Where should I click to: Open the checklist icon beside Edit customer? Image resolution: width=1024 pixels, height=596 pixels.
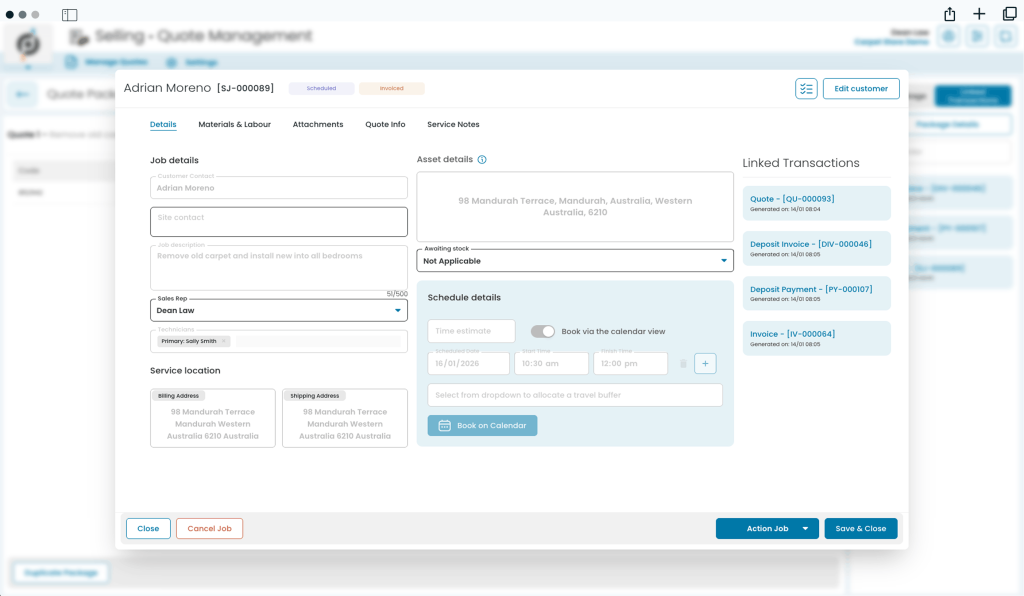pyautogui.click(x=806, y=89)
